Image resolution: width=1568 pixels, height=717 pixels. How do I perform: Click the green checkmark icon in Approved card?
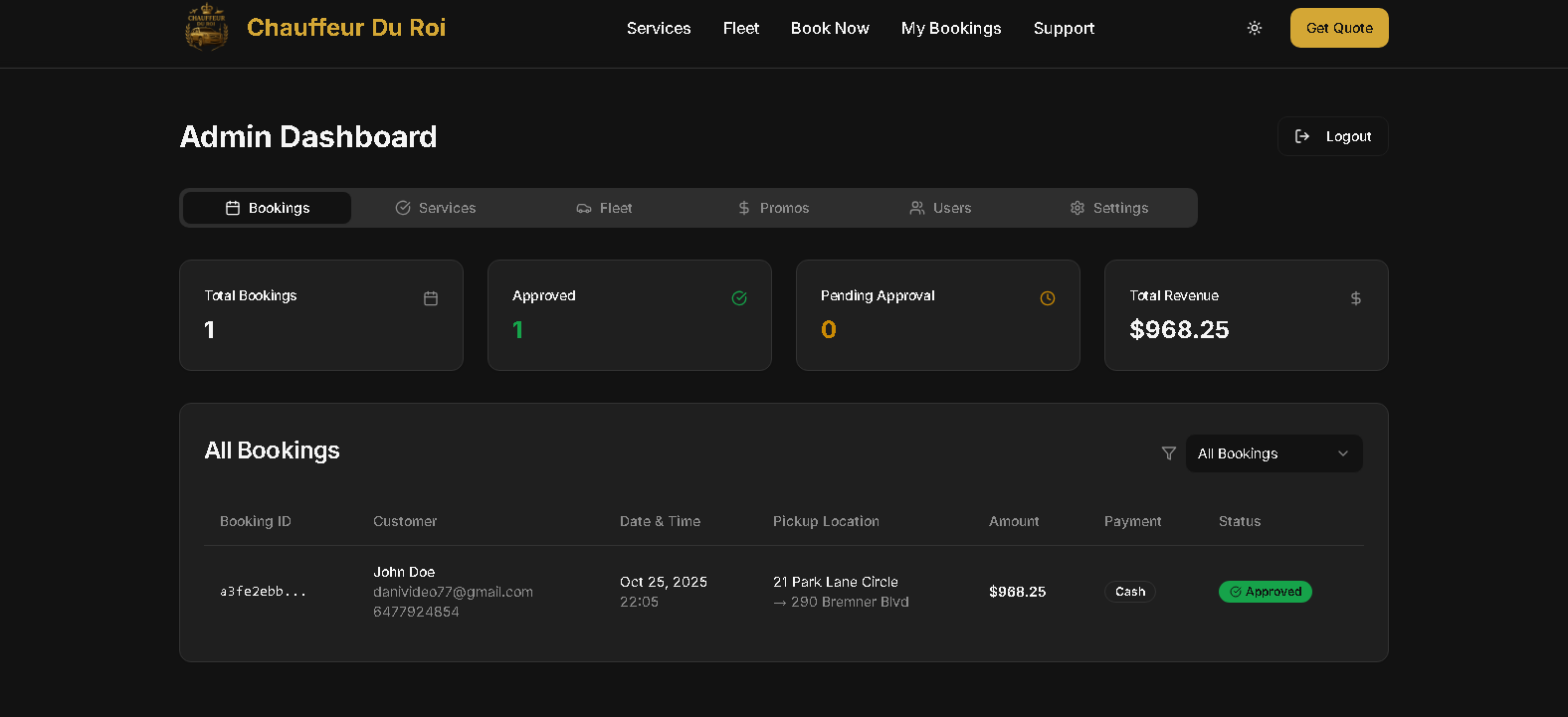click(x=739, y=298)
